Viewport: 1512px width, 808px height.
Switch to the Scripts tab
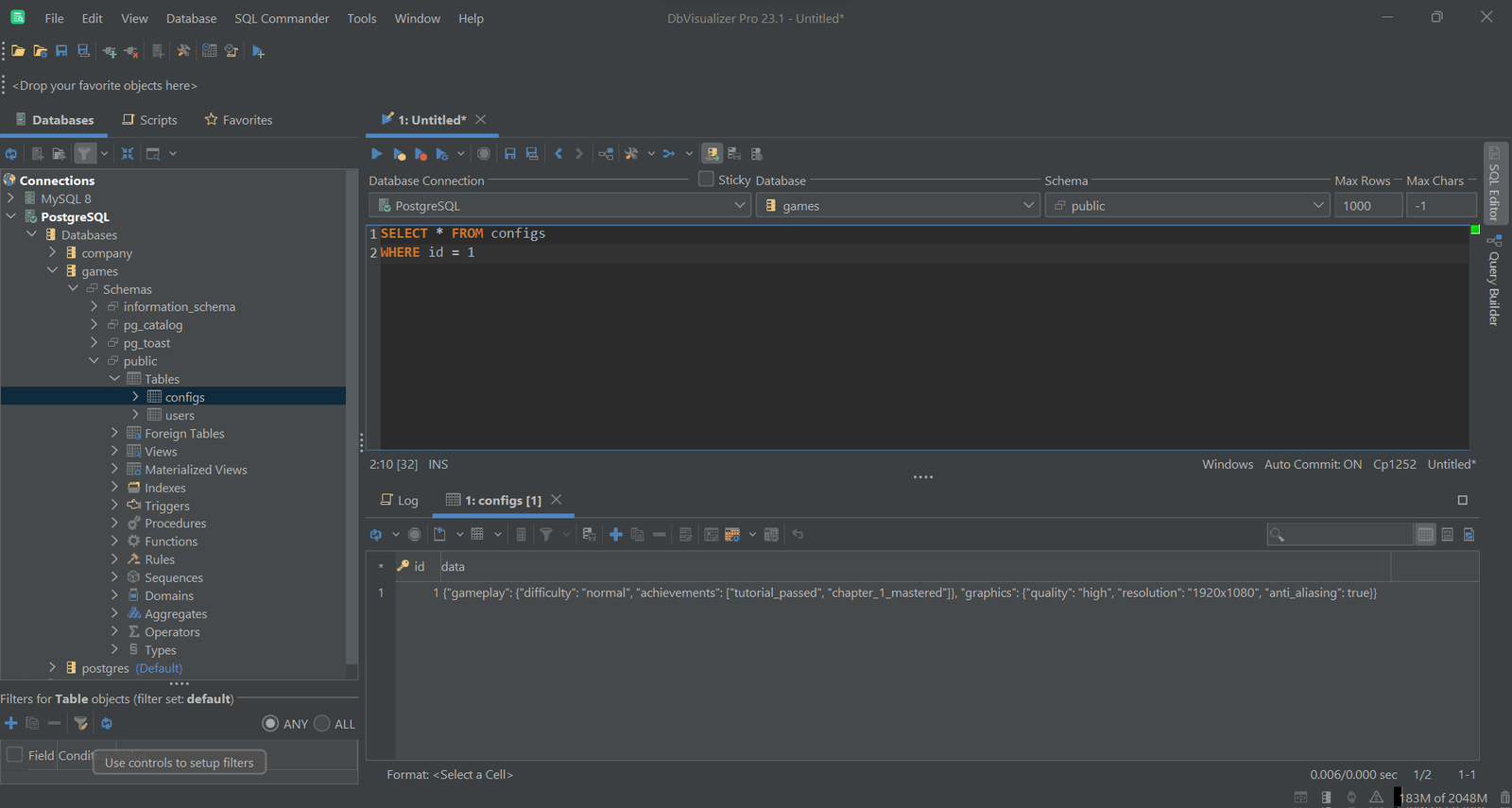[x=149, y=120]
